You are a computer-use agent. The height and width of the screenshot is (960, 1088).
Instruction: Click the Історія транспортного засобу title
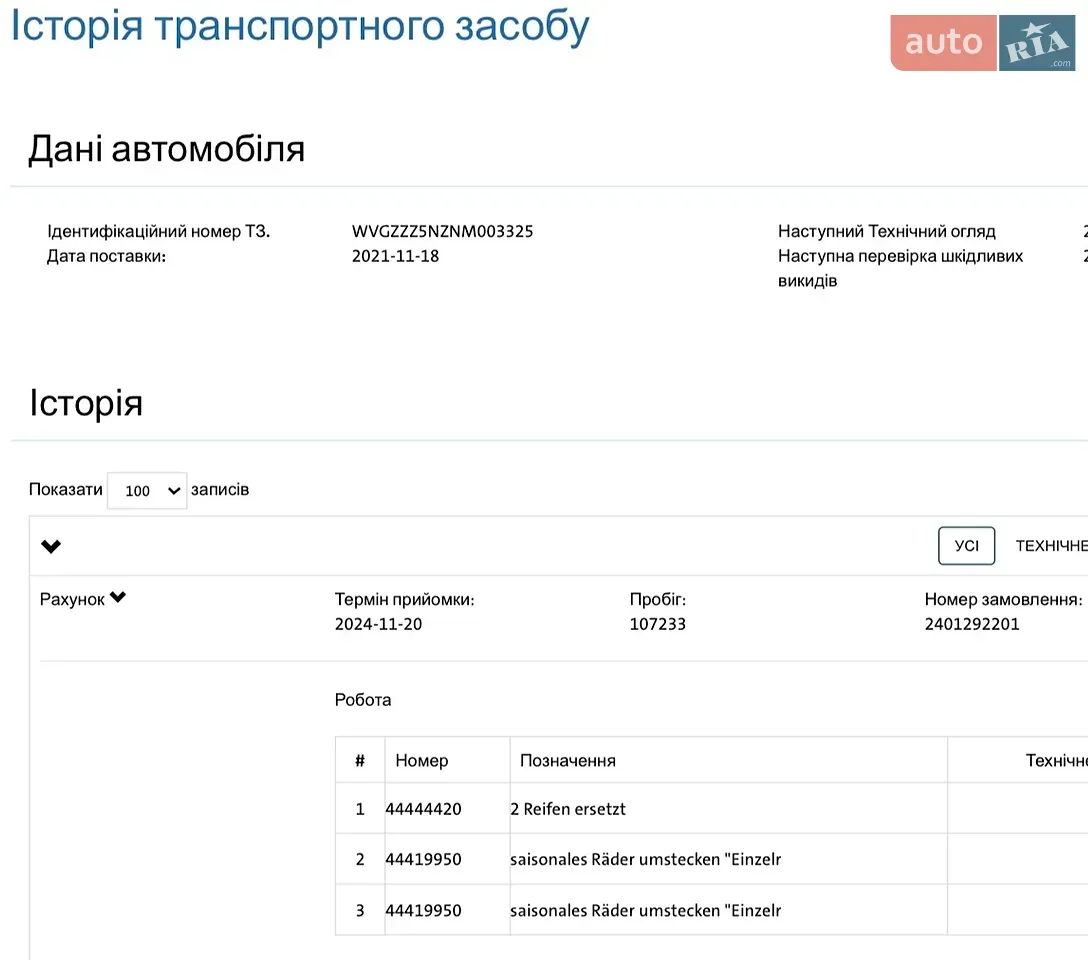pos(300,26)
